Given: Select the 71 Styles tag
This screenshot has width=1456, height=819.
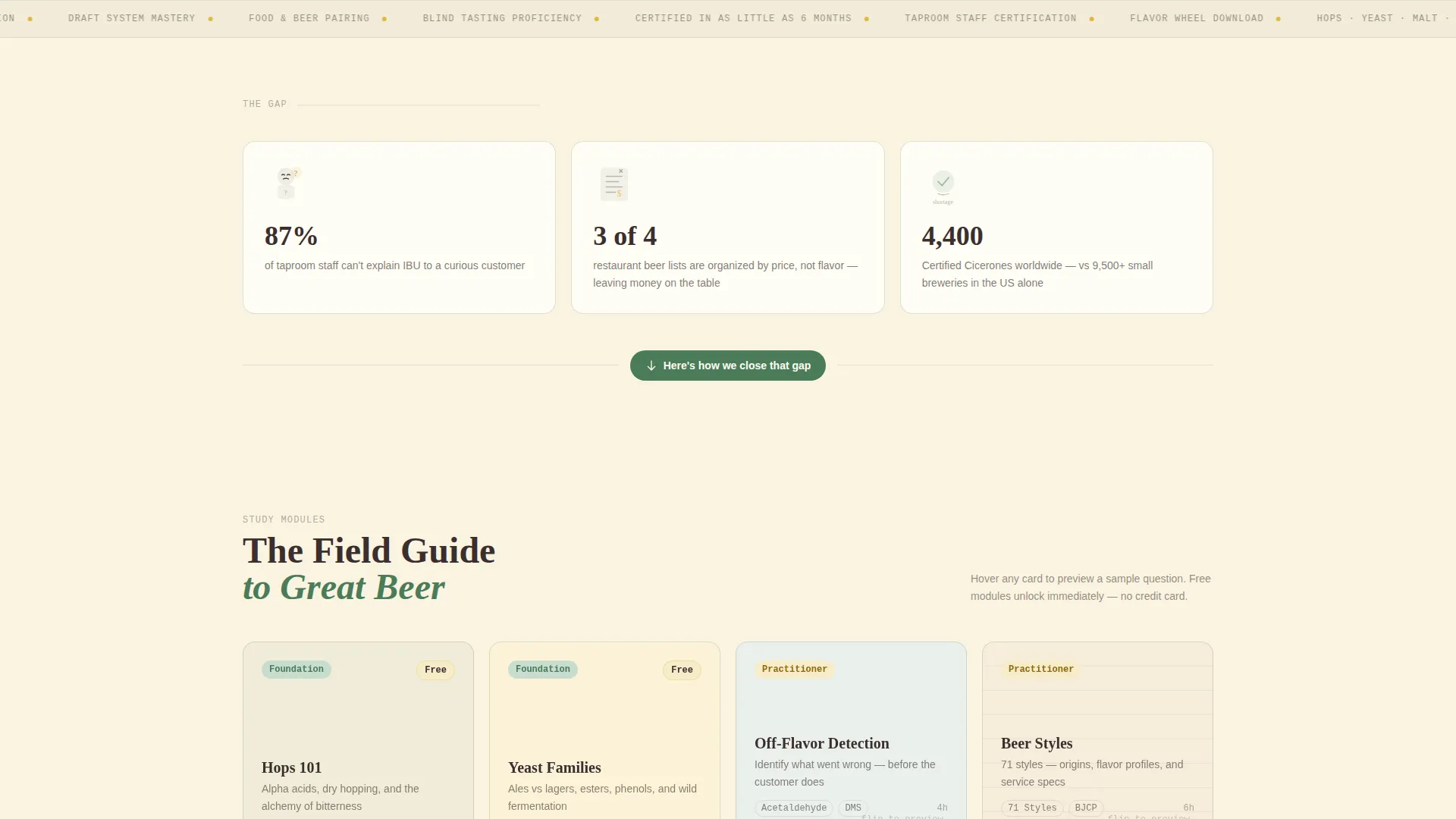Looking at the screenshot, I should pyautogui.click(x=1032, y=808).
